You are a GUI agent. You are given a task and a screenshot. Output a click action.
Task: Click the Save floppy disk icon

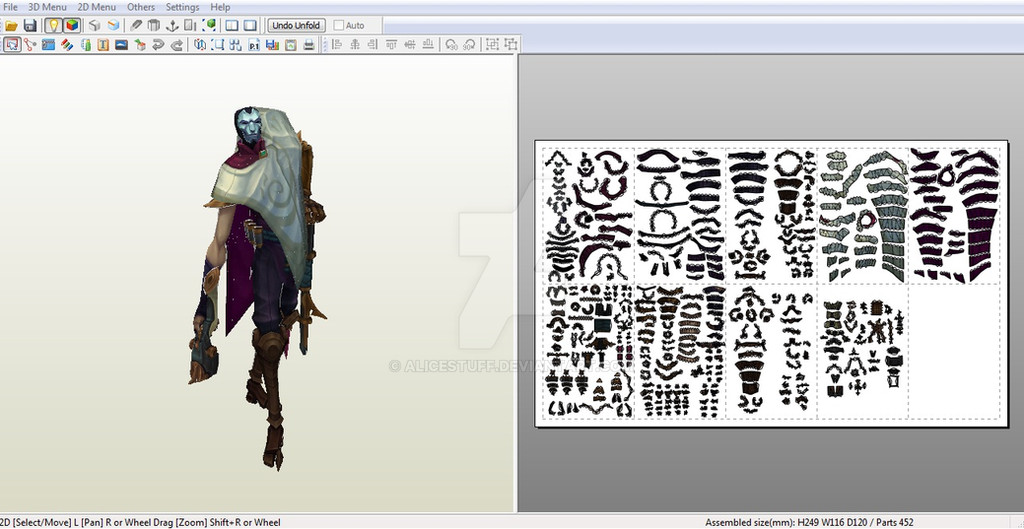click(30, 25)
